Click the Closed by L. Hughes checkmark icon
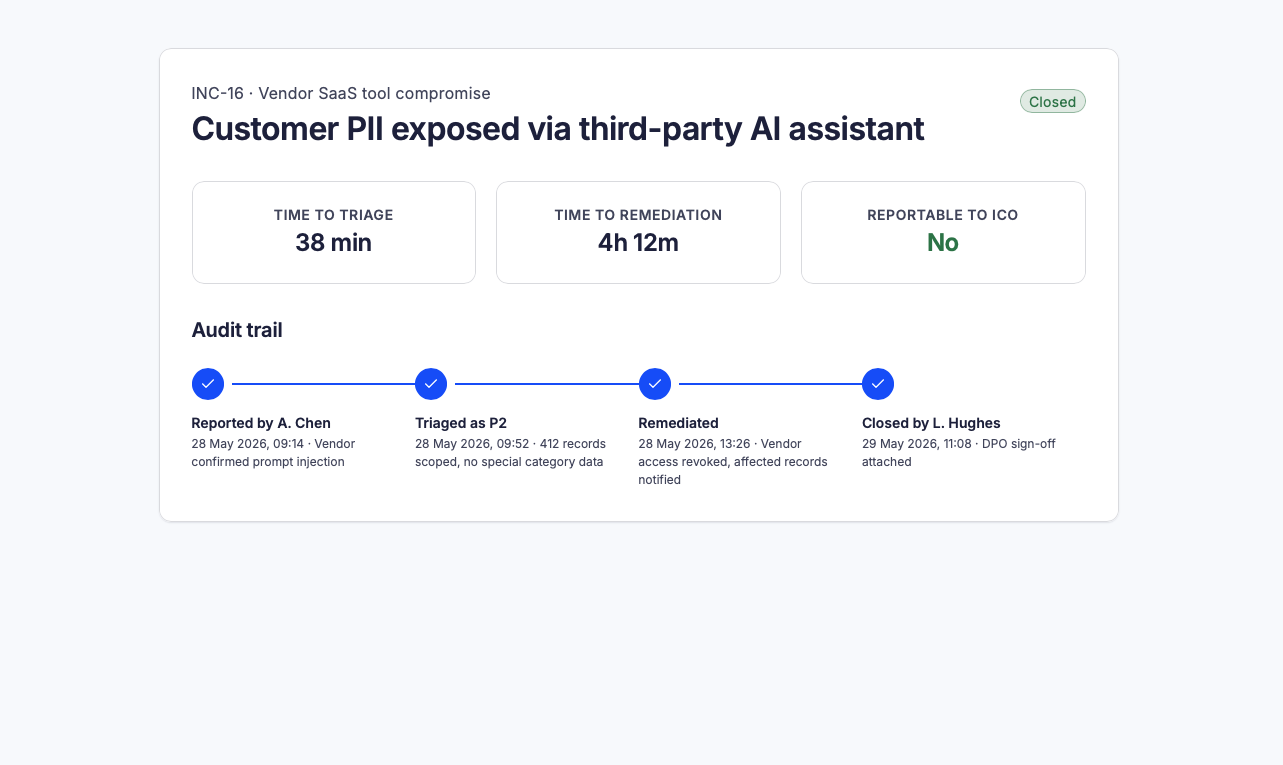This screenshot has height=765, width=1283. [x=878, y=384]
